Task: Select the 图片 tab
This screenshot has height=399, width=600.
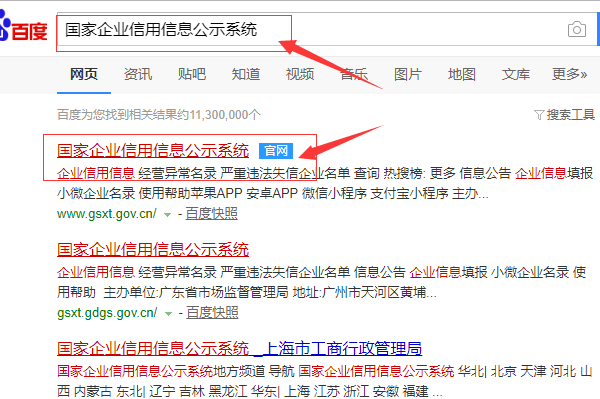Action: [x=408, y=74]
